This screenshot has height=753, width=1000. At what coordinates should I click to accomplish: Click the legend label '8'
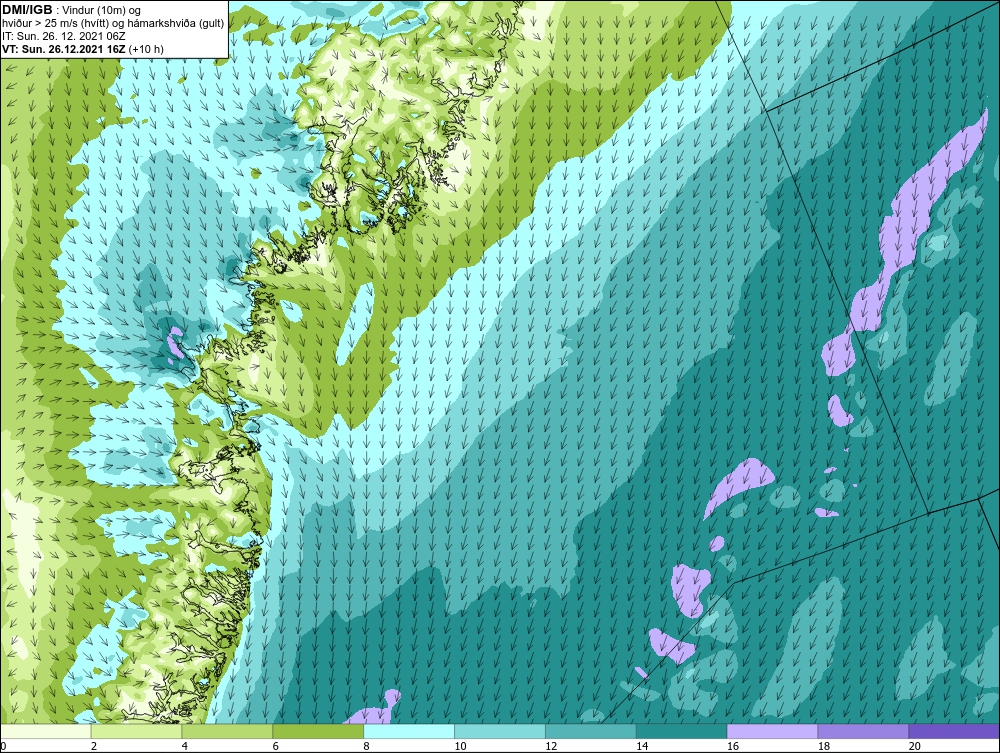click(x=366, y=746)
